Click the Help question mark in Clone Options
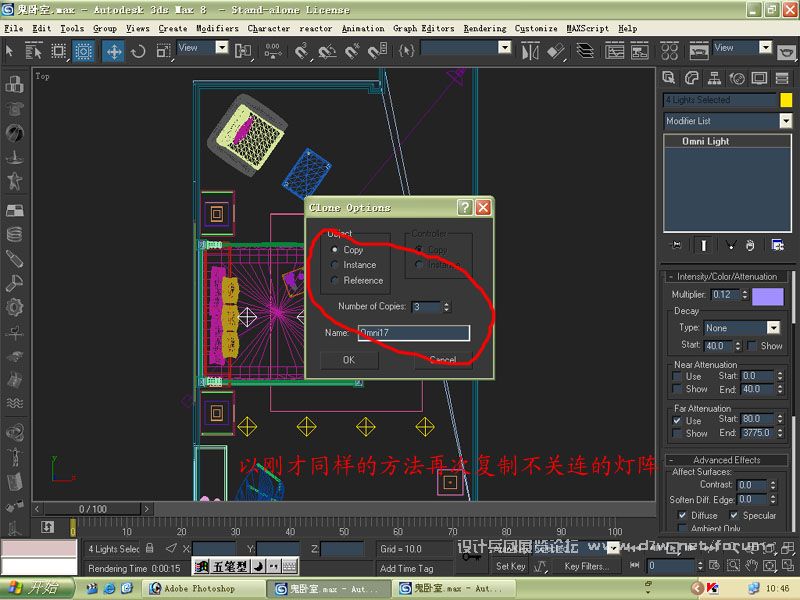 (465, 207)
